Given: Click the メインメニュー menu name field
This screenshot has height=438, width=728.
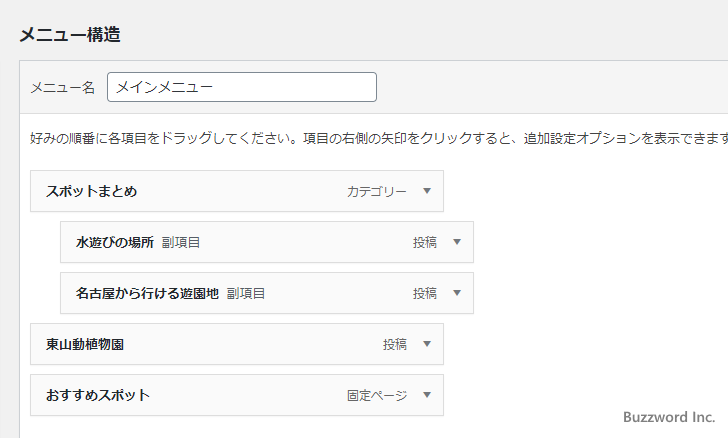Looking at the screenshot, I should click(242, 87).
